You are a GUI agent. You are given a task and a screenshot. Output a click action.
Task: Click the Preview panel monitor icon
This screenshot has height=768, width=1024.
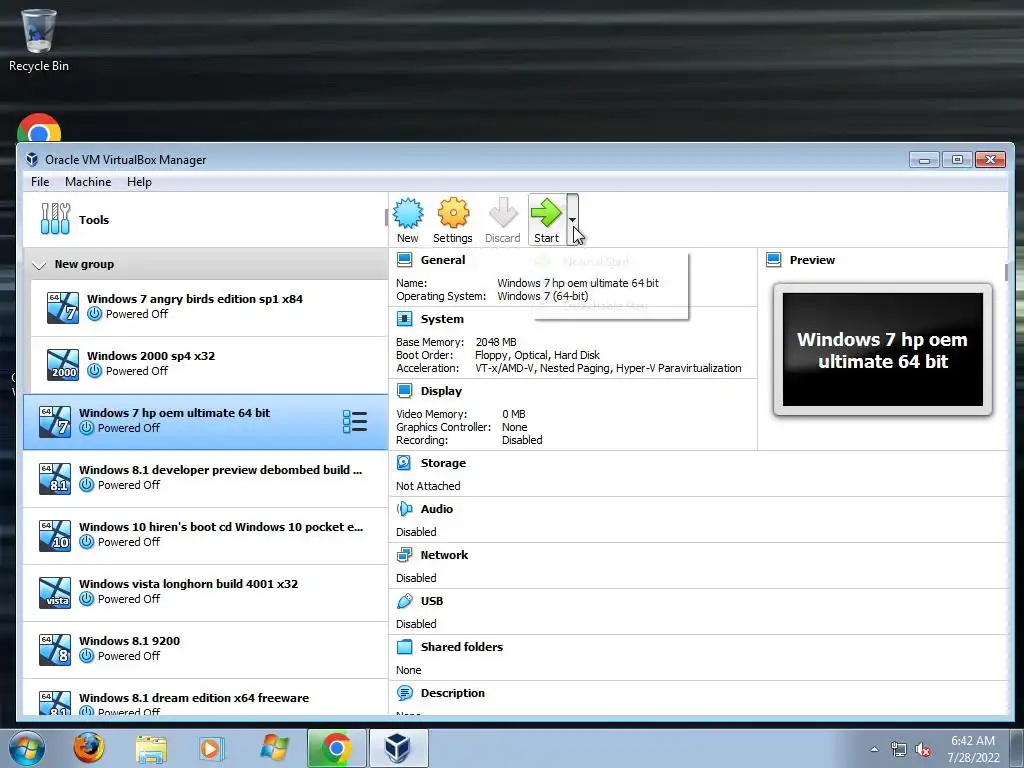coord(774,260)
